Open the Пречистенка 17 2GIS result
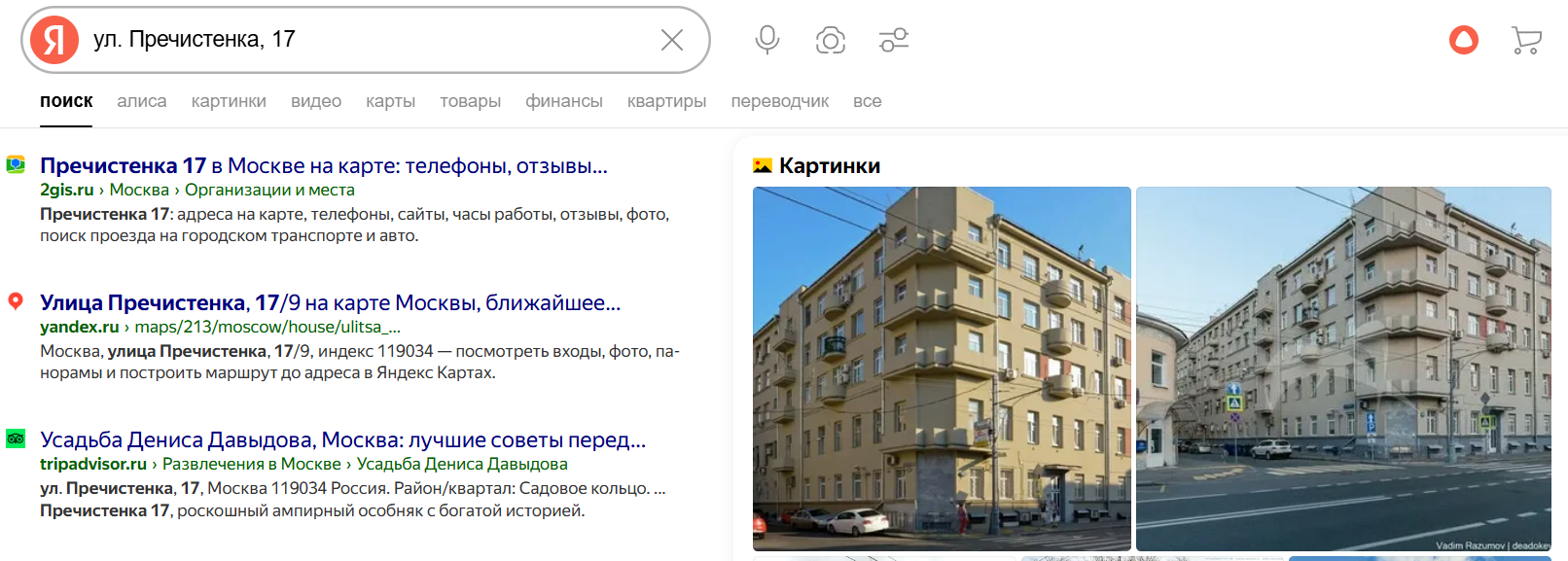Image resolution: width=1568 pixels, height=561 pixels. [324, 166]
